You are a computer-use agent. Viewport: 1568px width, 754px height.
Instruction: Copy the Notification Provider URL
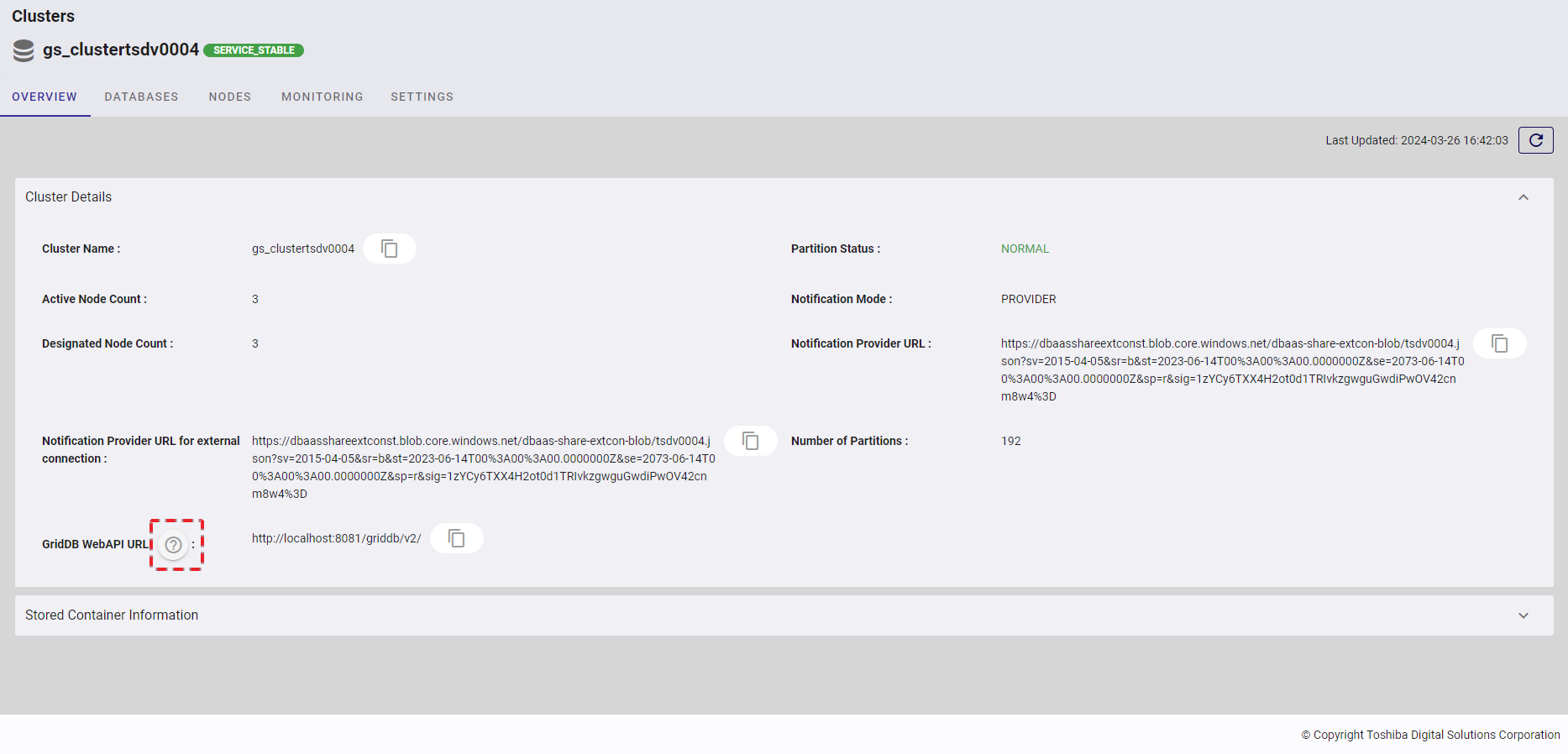1499,343
